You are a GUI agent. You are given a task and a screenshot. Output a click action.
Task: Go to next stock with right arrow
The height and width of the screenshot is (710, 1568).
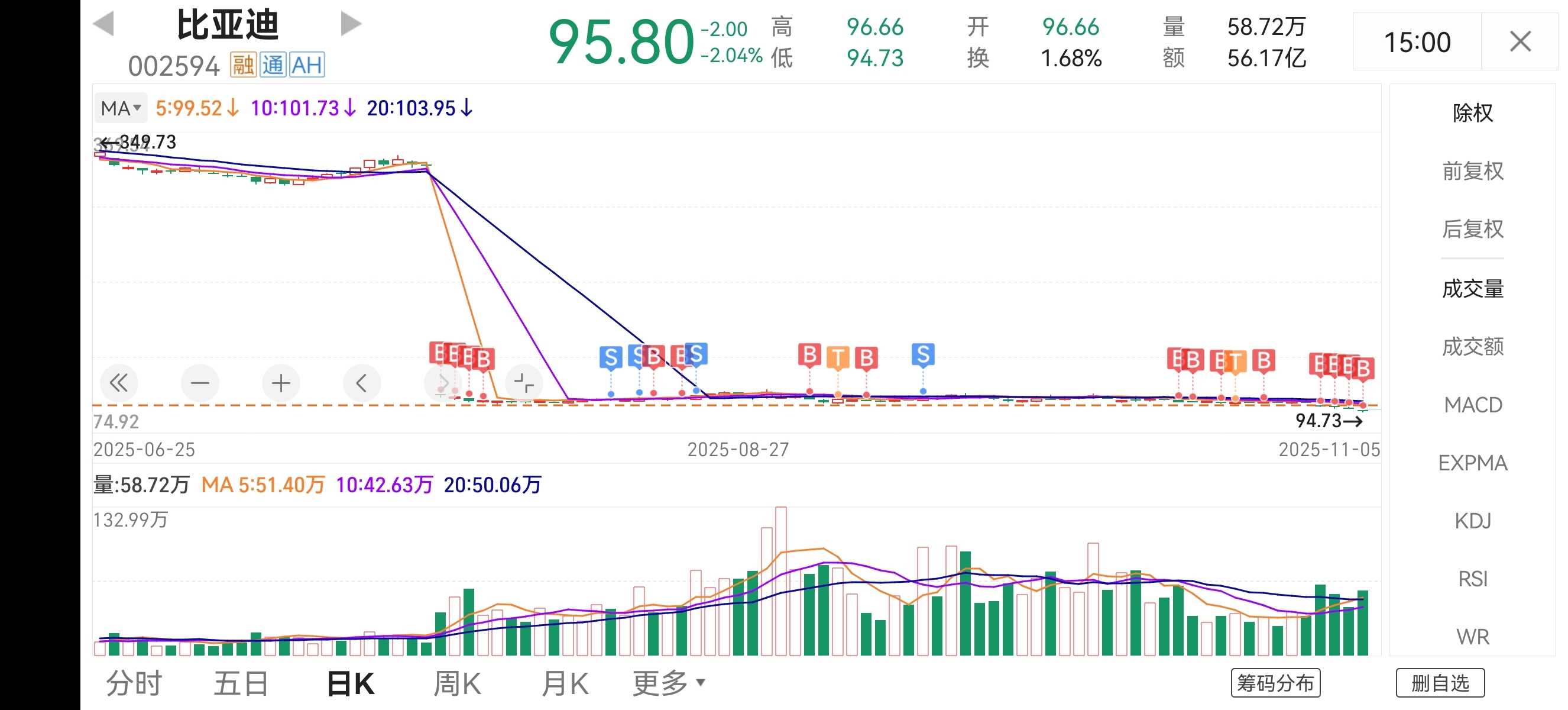tap(351, 24)
